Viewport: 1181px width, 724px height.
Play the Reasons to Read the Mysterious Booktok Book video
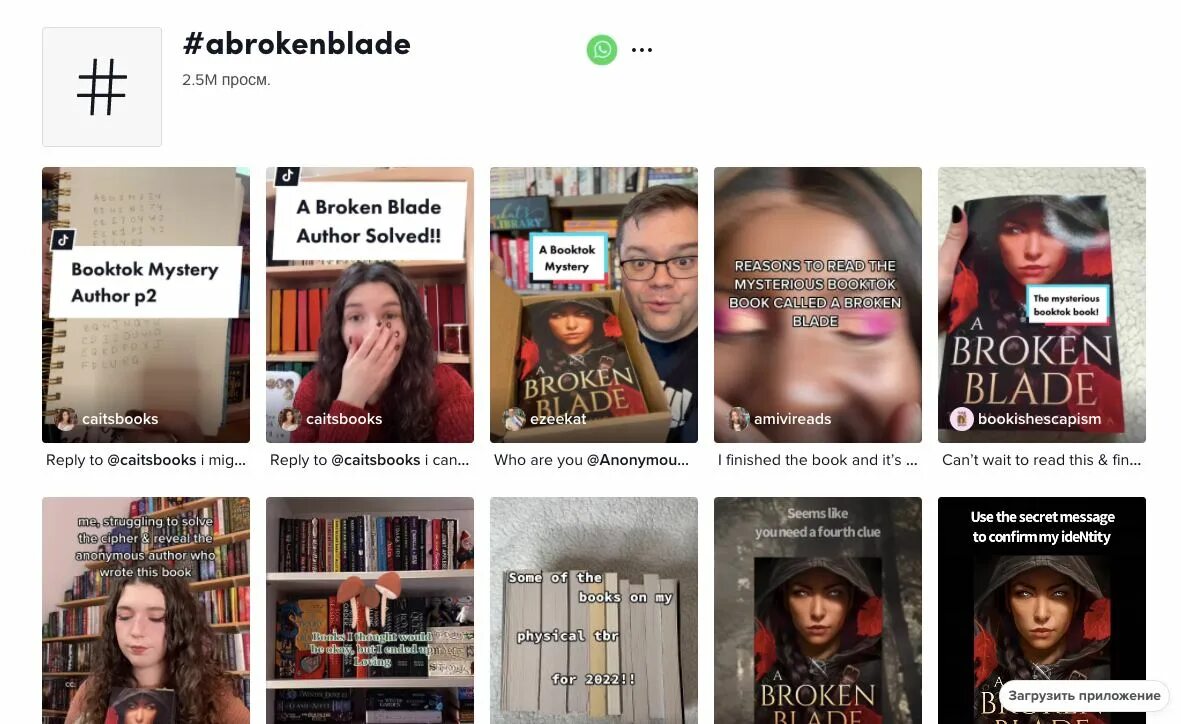pos(817,304)
